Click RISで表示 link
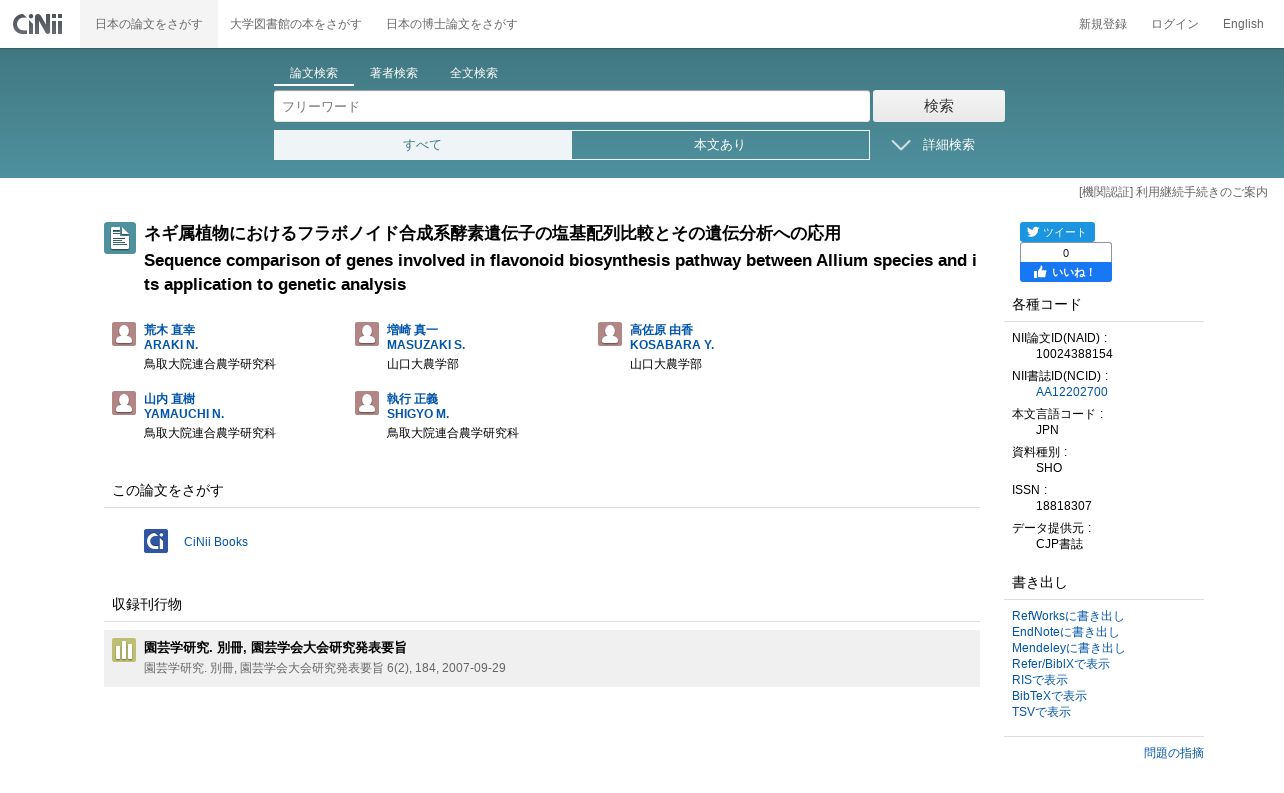 pos(1040,680)
